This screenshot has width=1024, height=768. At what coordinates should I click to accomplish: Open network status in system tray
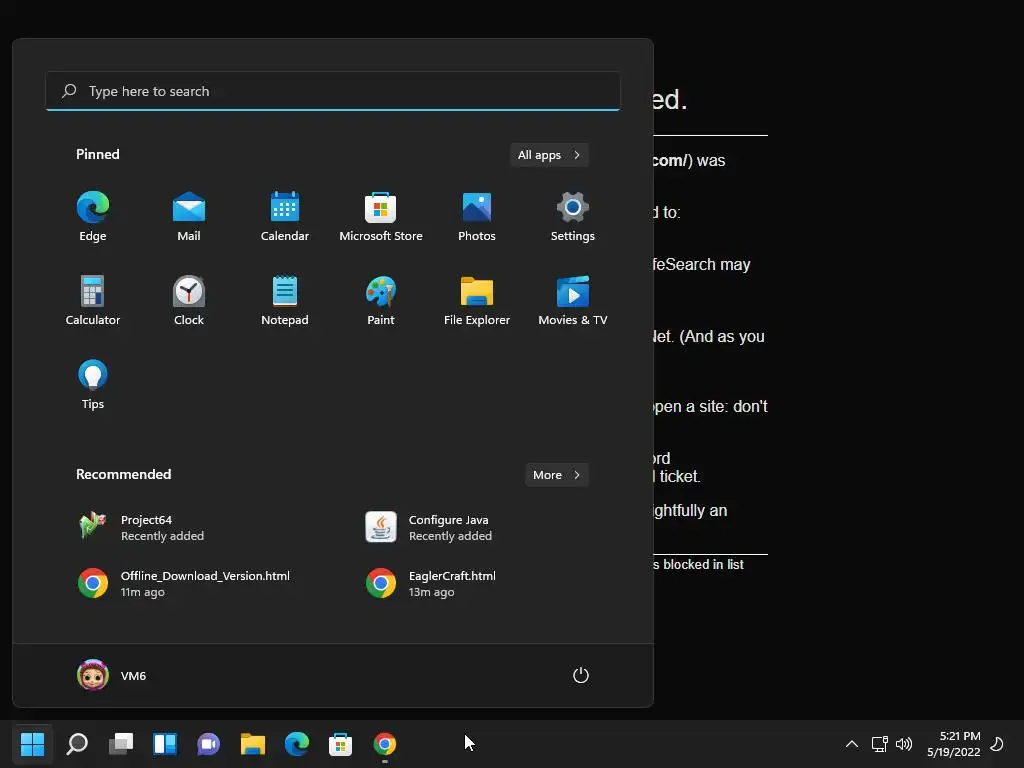click(x=880, y=744)
